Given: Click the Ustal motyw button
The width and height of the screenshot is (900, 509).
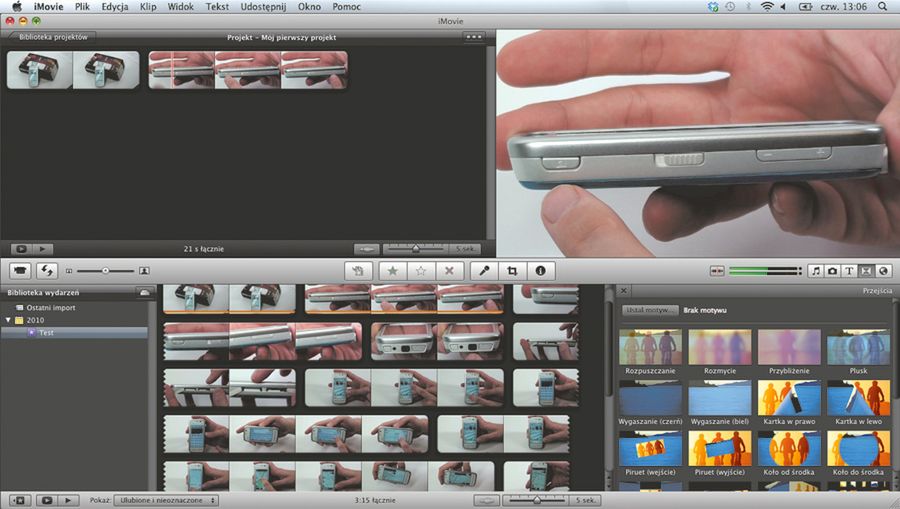Looking at the screenshot, I should 650,310.
